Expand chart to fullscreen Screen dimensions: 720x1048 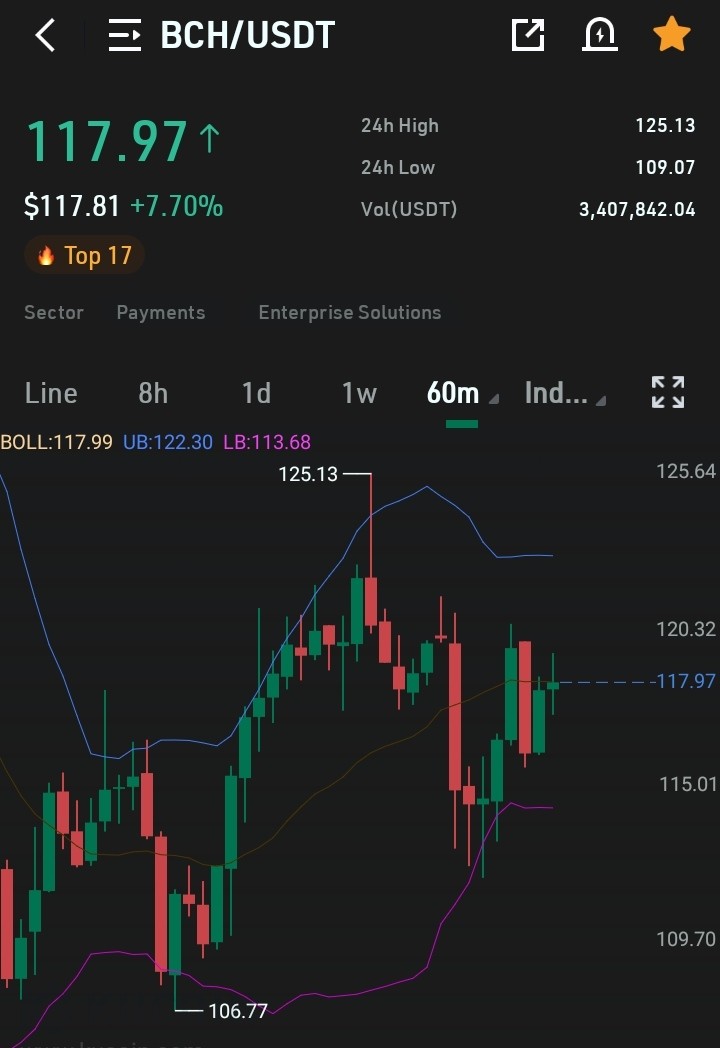pyautogui.click(x=668, y=392)
